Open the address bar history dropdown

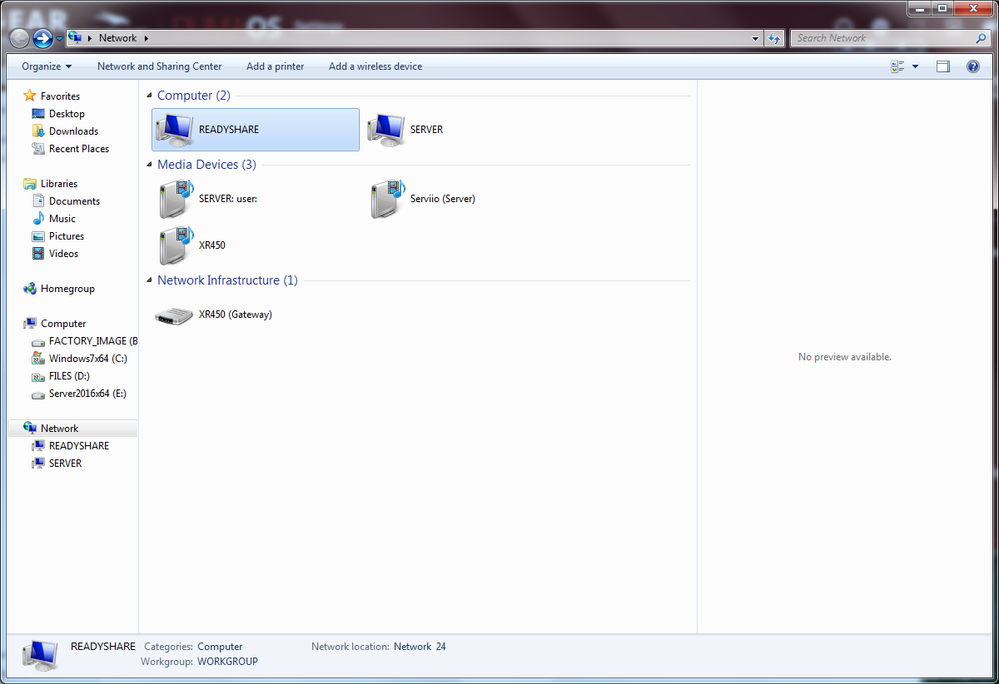756,38
